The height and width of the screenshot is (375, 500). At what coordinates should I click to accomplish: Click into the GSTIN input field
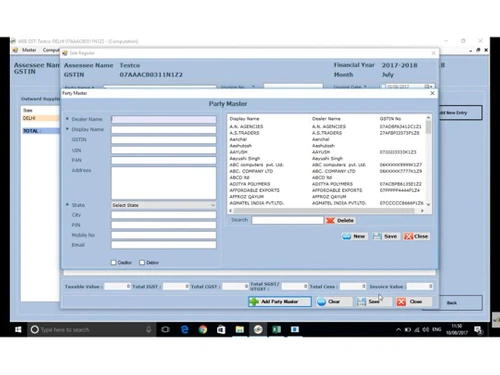click(163, 140)
